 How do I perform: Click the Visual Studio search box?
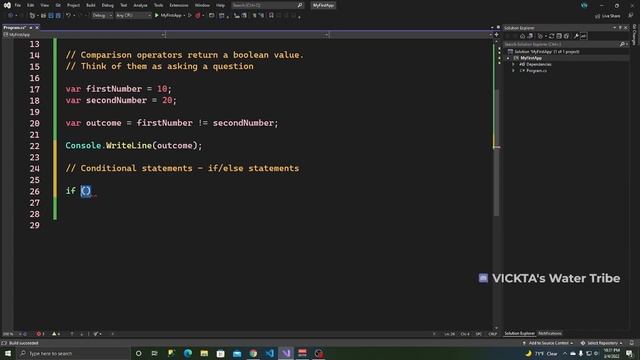[267, 5]
